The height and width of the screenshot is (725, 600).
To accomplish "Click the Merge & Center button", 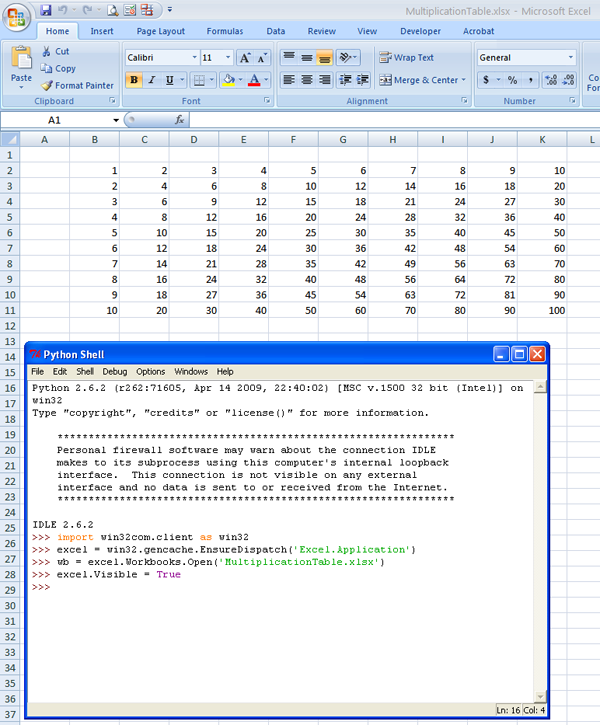I will click(x=419, y=80).
